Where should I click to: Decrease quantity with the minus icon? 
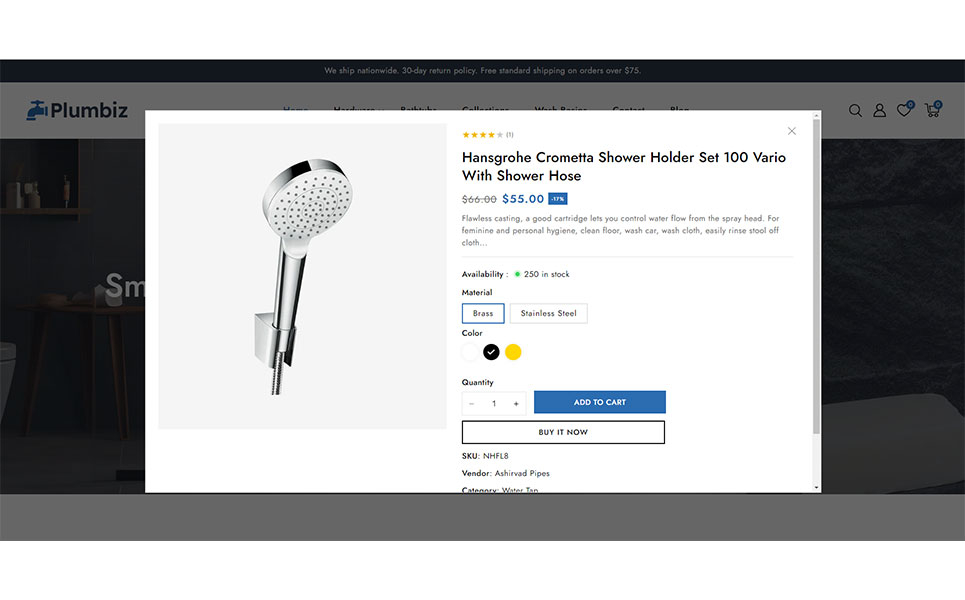[x=472, y=404]
